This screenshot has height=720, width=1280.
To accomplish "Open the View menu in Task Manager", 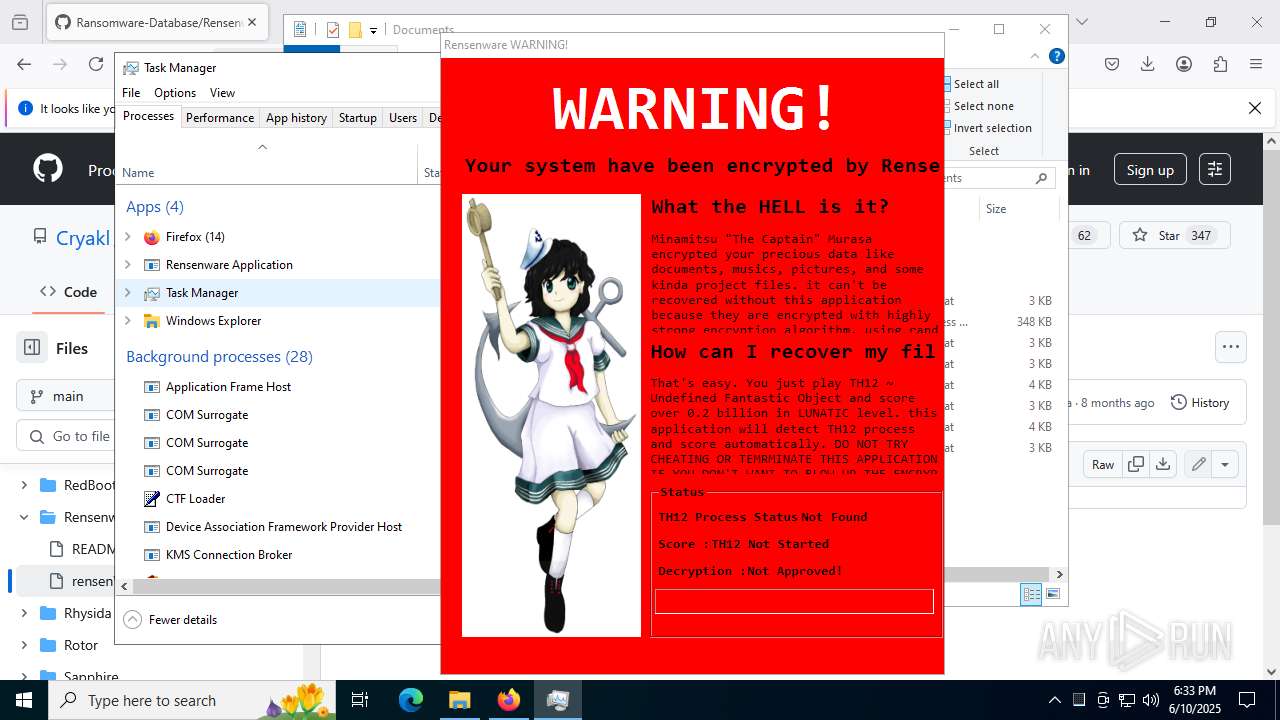I will (x=222, y=93).
